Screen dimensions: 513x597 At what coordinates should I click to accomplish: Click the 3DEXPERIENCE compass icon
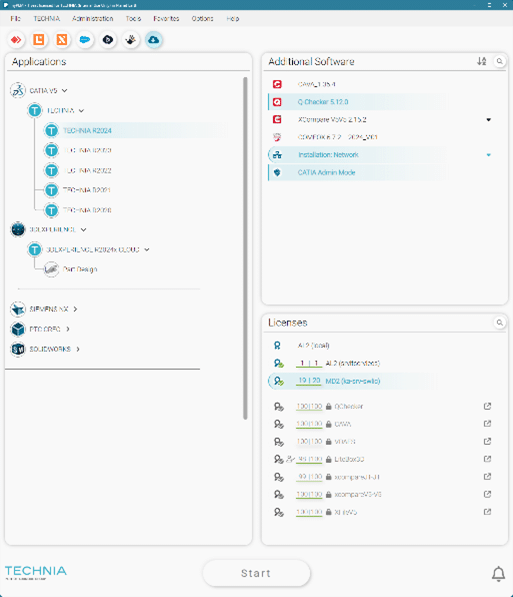[18, 230]
